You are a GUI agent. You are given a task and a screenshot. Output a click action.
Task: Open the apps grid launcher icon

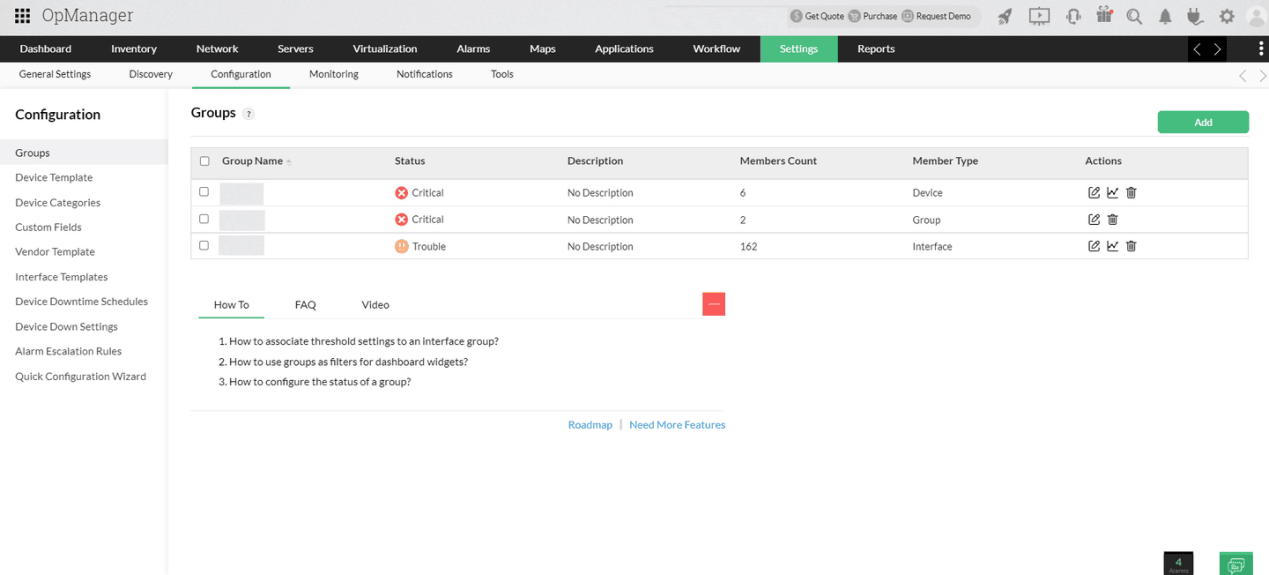pyautogui.click(x=22, y=16)
